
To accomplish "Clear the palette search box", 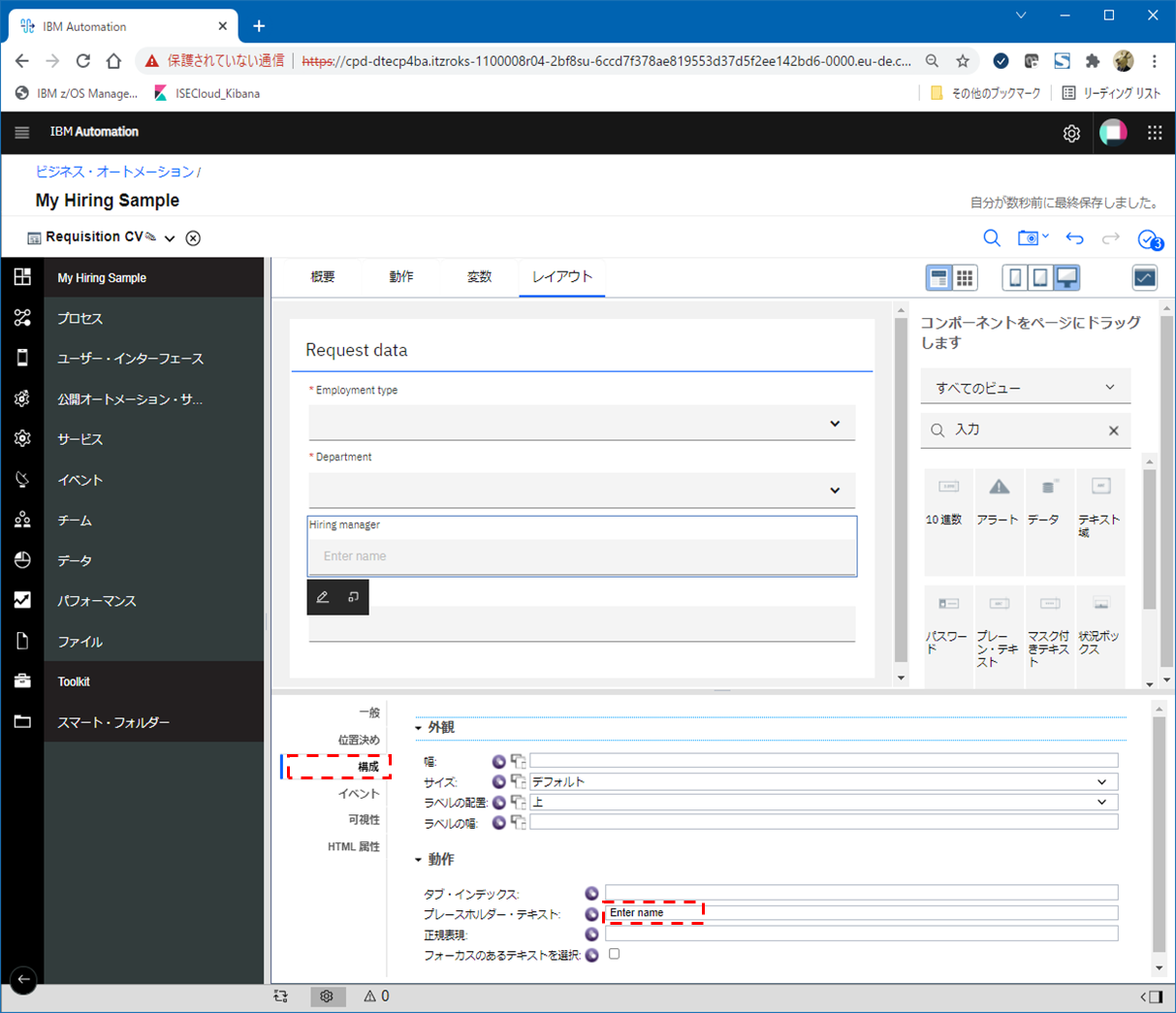I will click(1114, 430).
